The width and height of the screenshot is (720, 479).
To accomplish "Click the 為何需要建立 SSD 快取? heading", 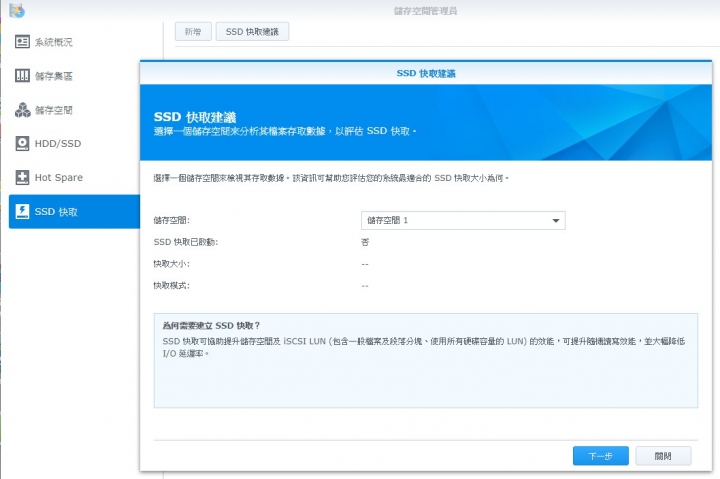I will (x=211, y=326).
